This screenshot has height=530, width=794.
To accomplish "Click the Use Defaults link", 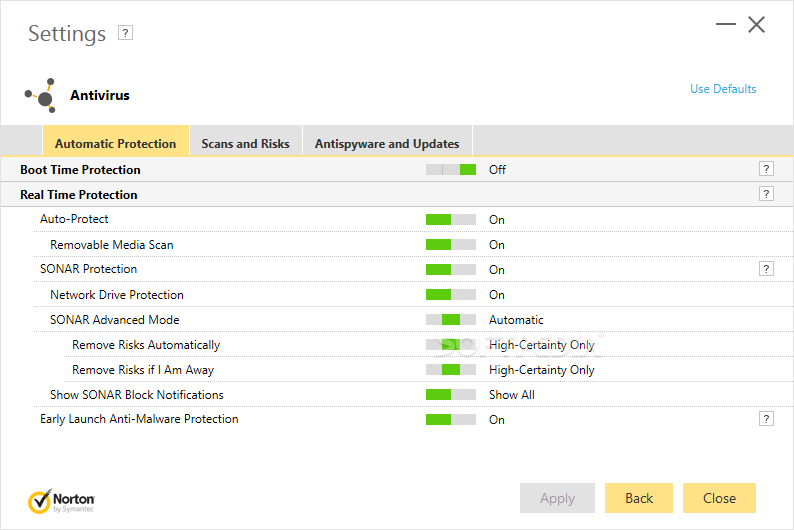I will pyautogui.click(x=723, y=89).
